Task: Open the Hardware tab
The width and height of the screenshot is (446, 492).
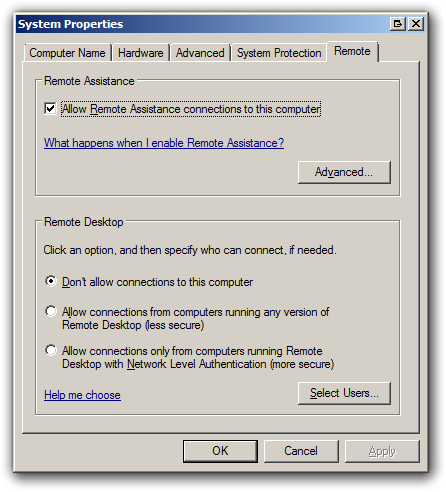Action: (x=141, y=53)
